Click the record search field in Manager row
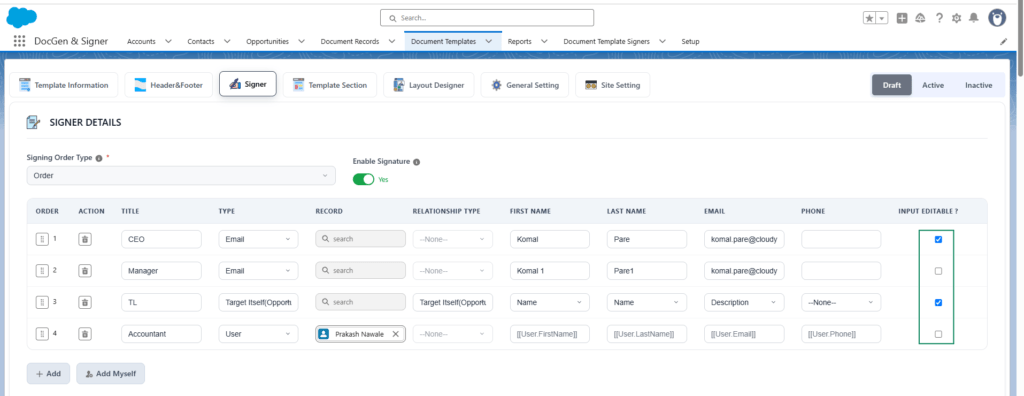This screenshot has height=396, width=1024. pos(360,271)
